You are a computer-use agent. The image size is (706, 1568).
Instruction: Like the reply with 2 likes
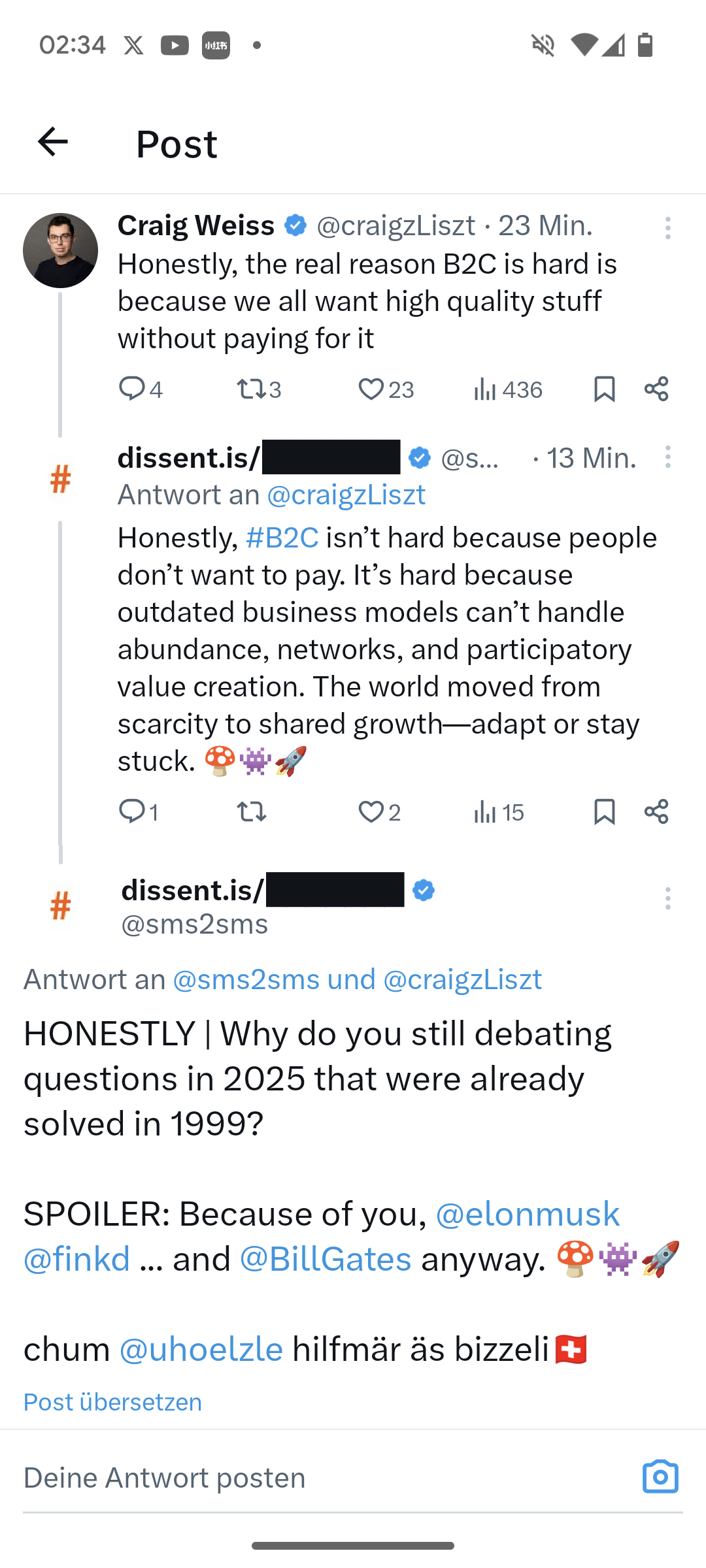click(x=371, y=812)
